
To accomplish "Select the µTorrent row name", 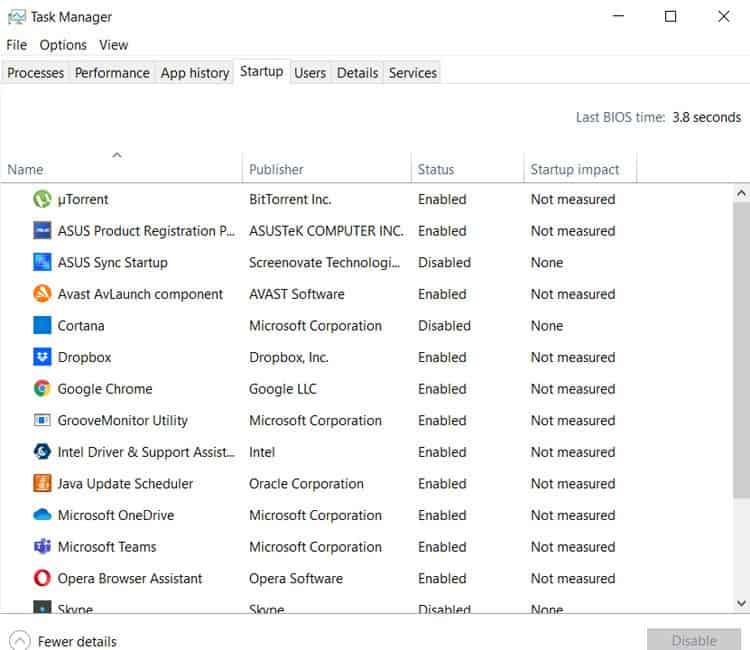I will coord(83,199).
